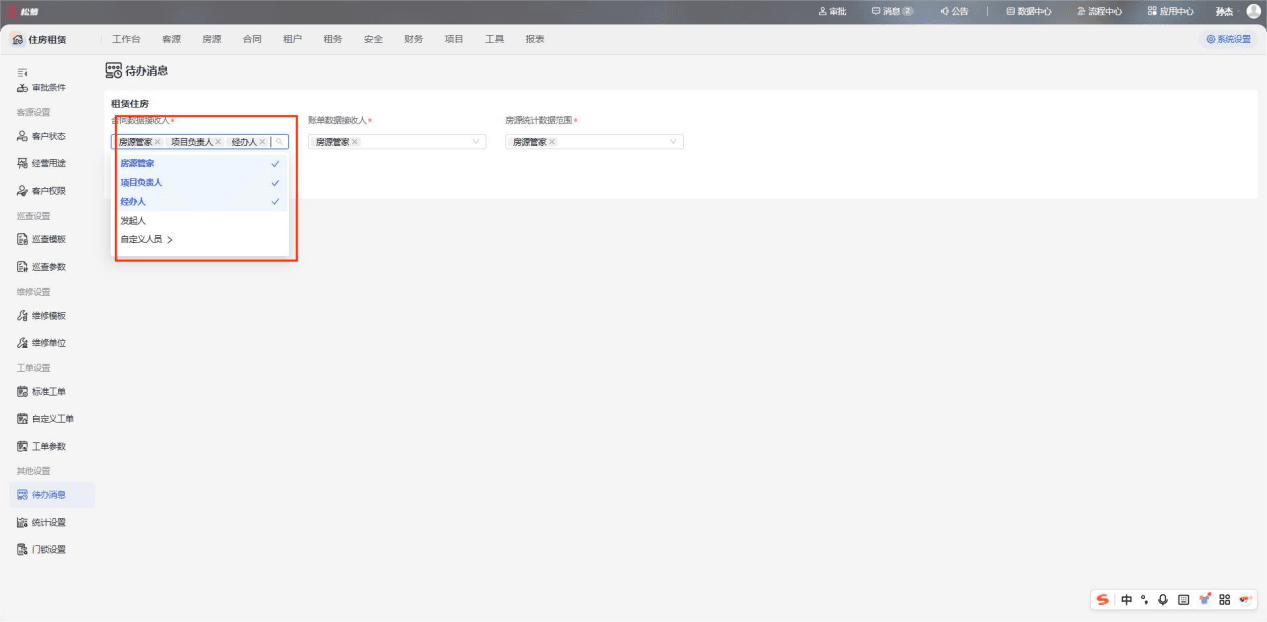1267x622 pixels.
Task: Click the Sogou input method icon
Action: click(1103, 599)
